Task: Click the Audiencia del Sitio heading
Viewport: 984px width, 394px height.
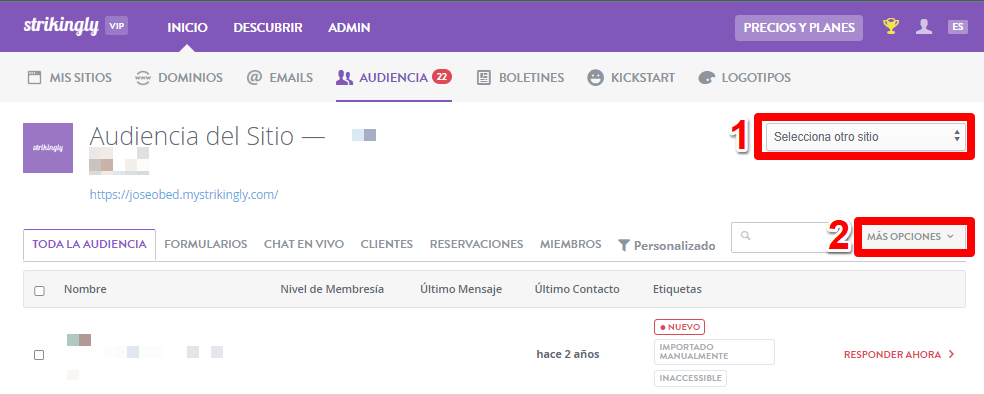Action: click(207, 136)
